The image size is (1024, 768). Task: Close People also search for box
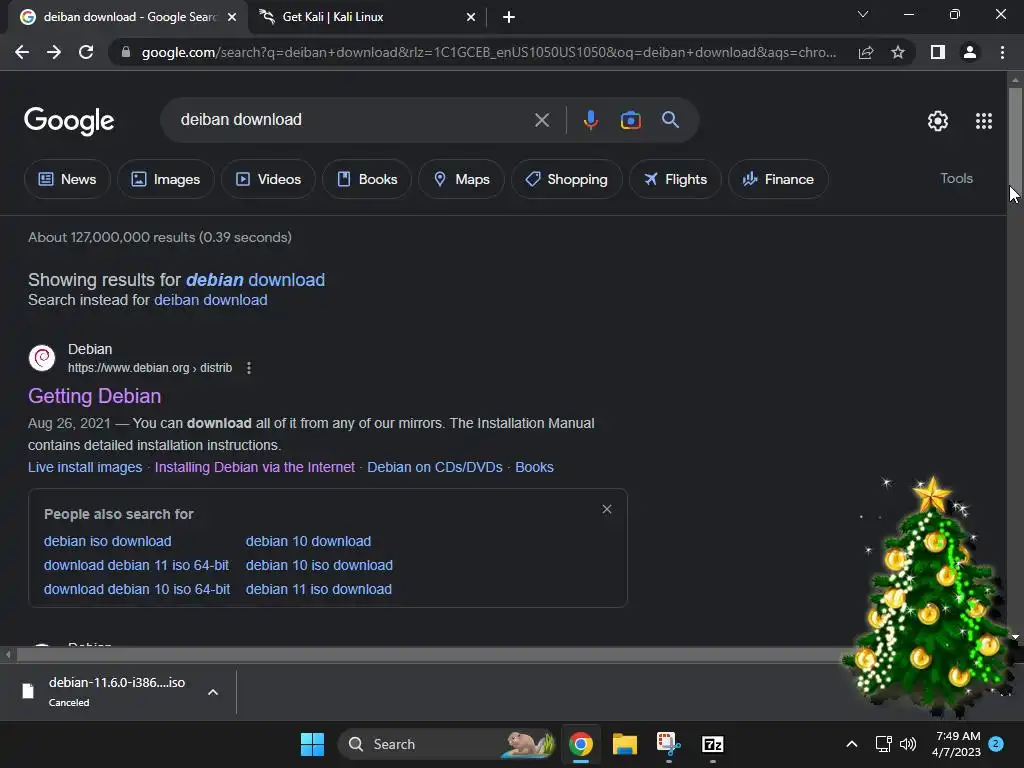tap(607, 509)
